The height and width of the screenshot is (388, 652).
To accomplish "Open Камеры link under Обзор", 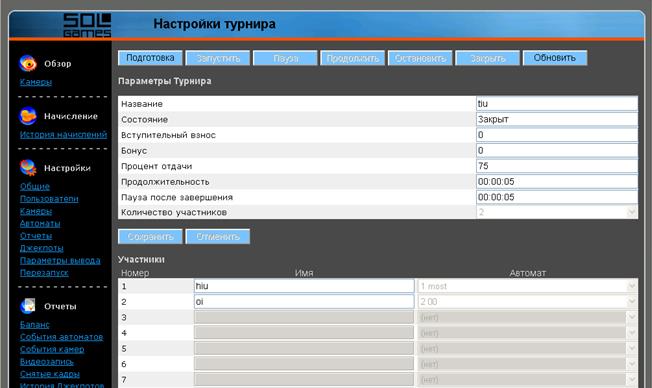I will click(36, 82).
